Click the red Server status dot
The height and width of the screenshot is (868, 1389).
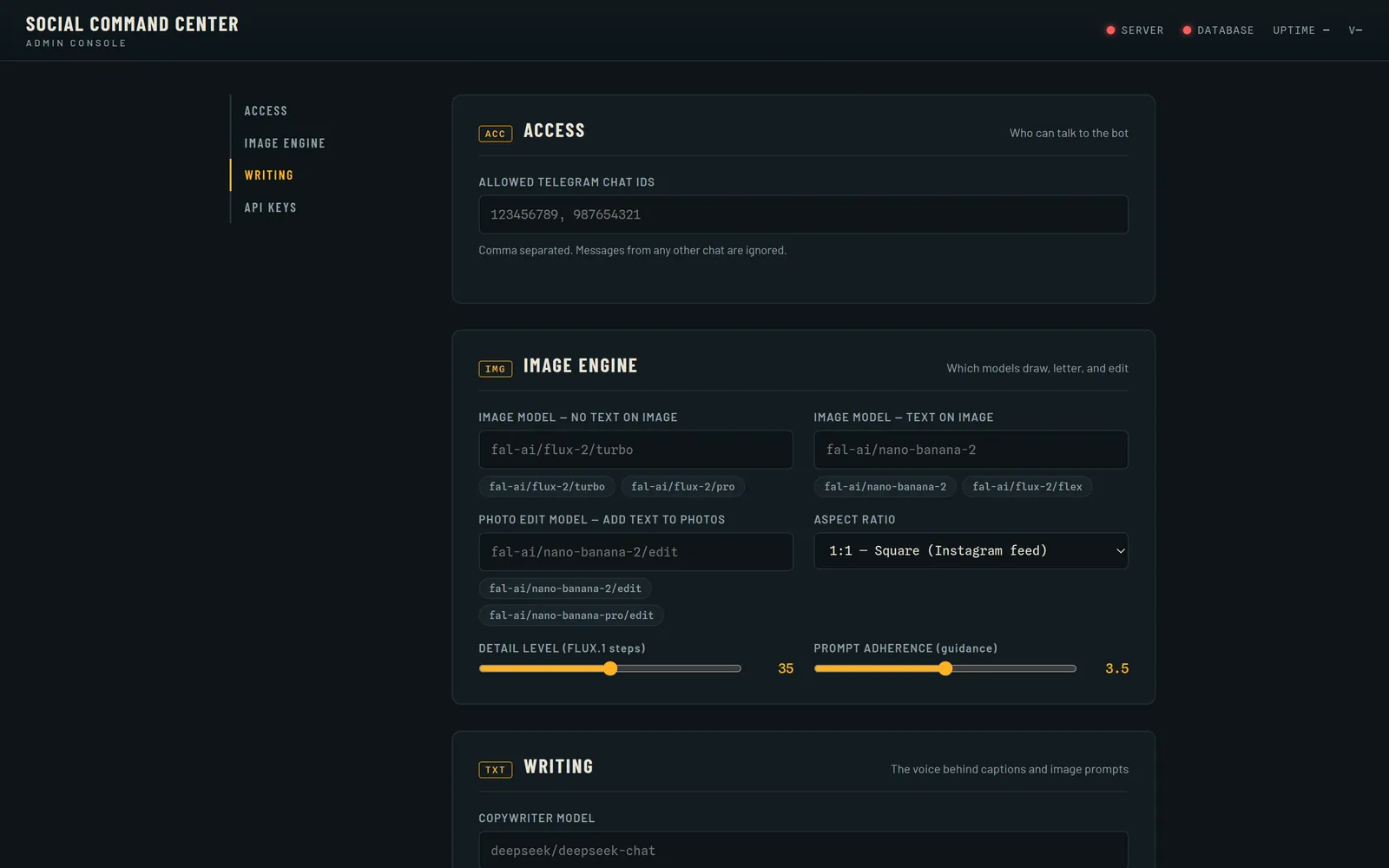(1110, 30)
